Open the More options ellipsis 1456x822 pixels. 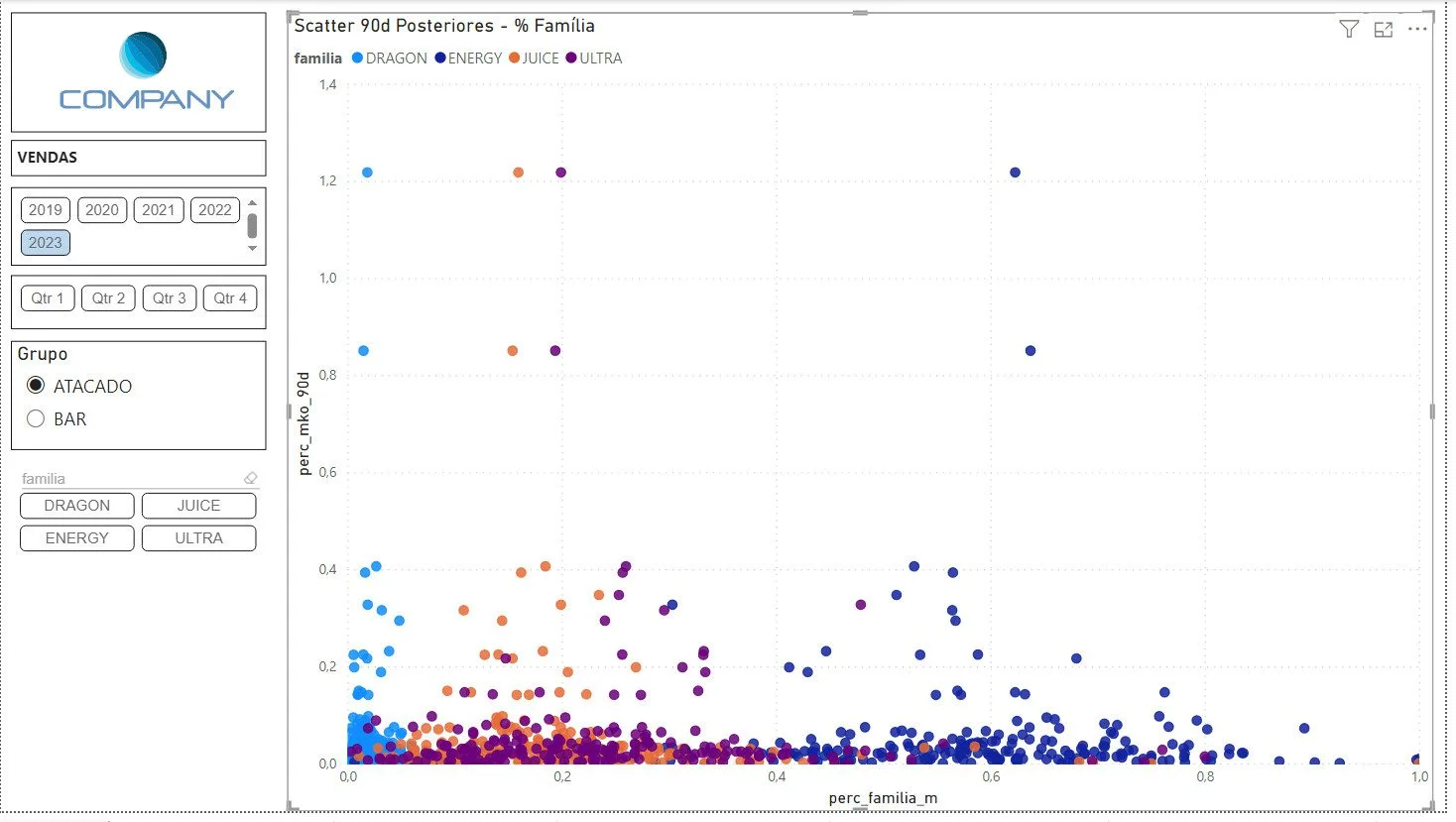[x=1417, y=29]
